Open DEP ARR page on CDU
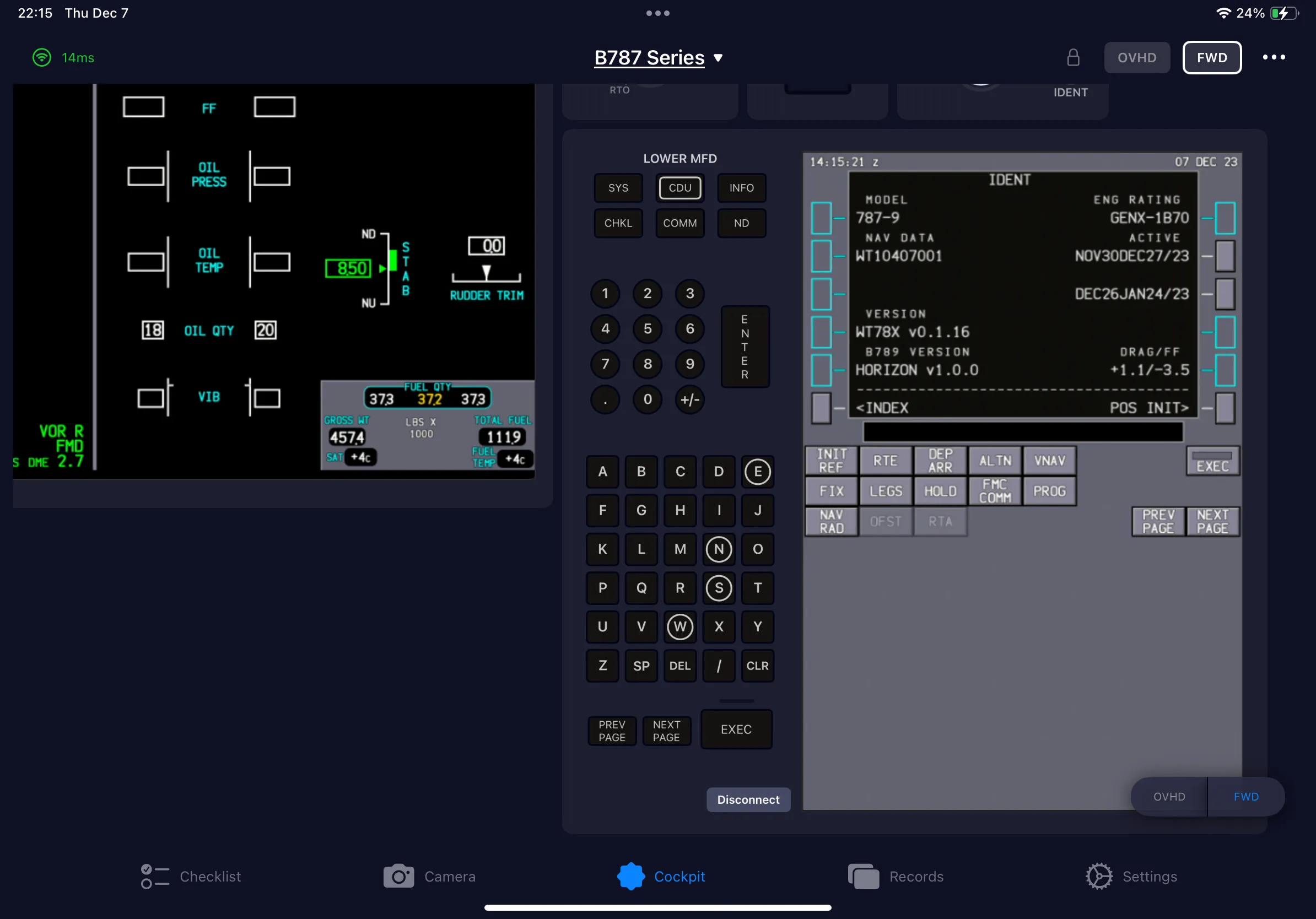The height and width of the screenshot is (919, 1316). click(940, 461)
